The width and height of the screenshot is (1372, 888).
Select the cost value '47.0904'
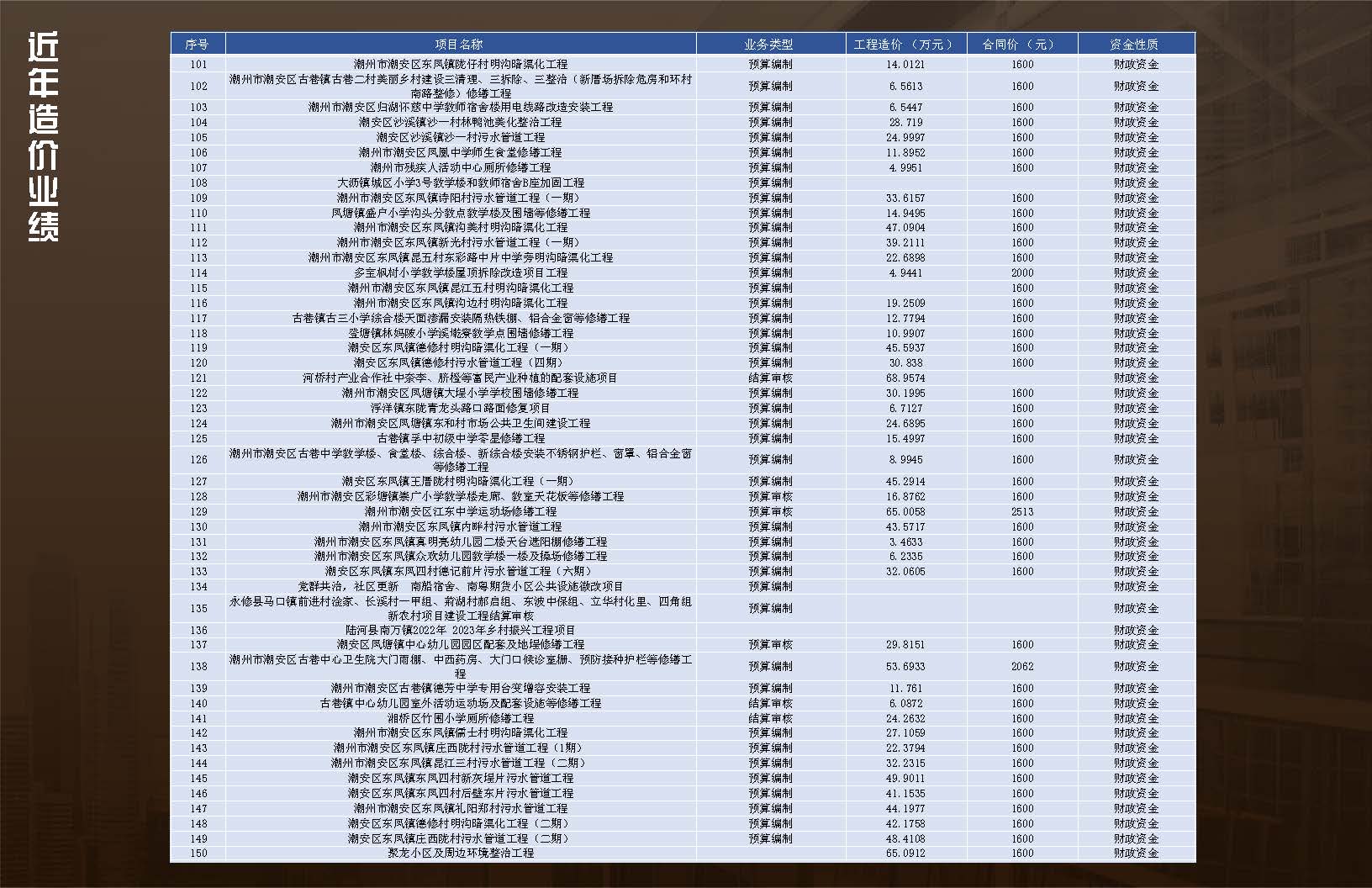(x=905, y=227)
